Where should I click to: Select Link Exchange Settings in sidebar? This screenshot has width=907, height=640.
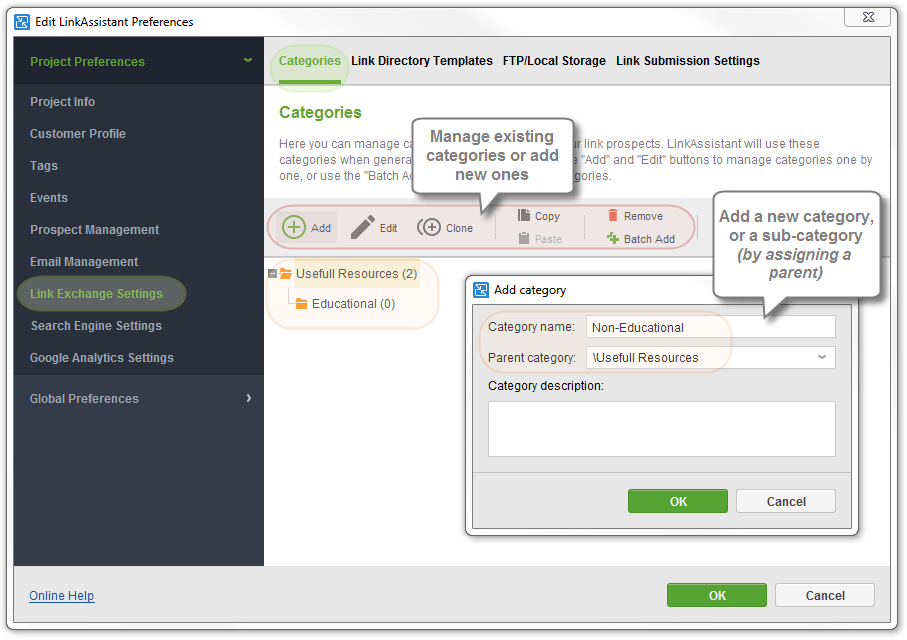[x=97, y=293]
